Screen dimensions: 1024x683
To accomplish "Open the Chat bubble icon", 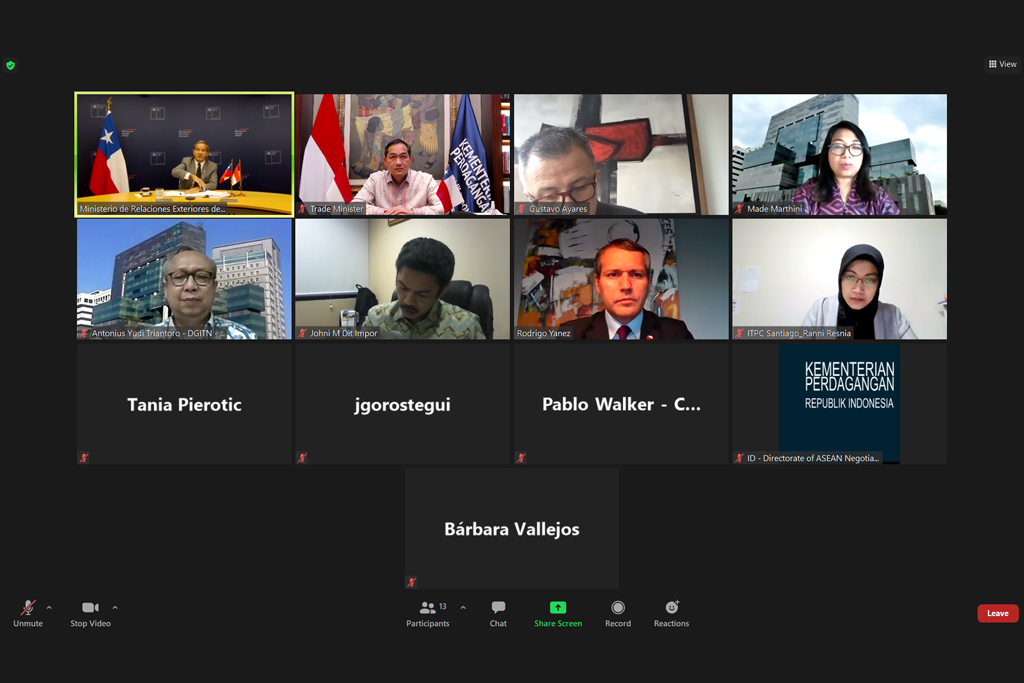I will [498, 607].
